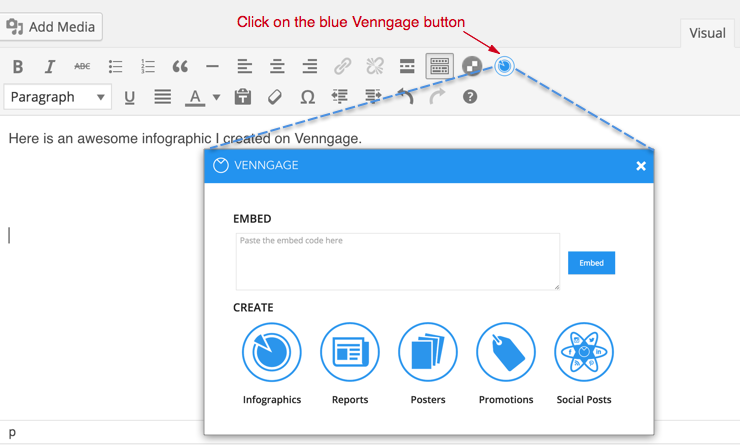Click the Promotions label

pyautogui.click(x=506, y=400)
